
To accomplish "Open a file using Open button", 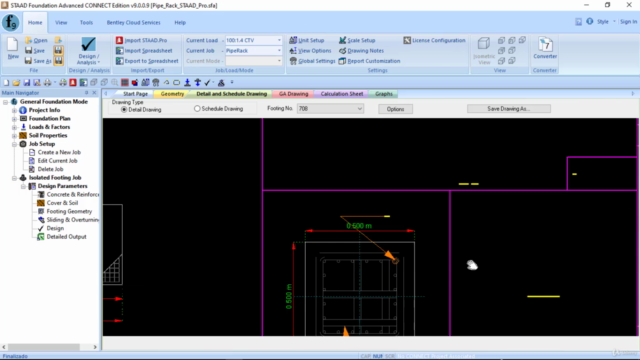I will pos(36,40).
